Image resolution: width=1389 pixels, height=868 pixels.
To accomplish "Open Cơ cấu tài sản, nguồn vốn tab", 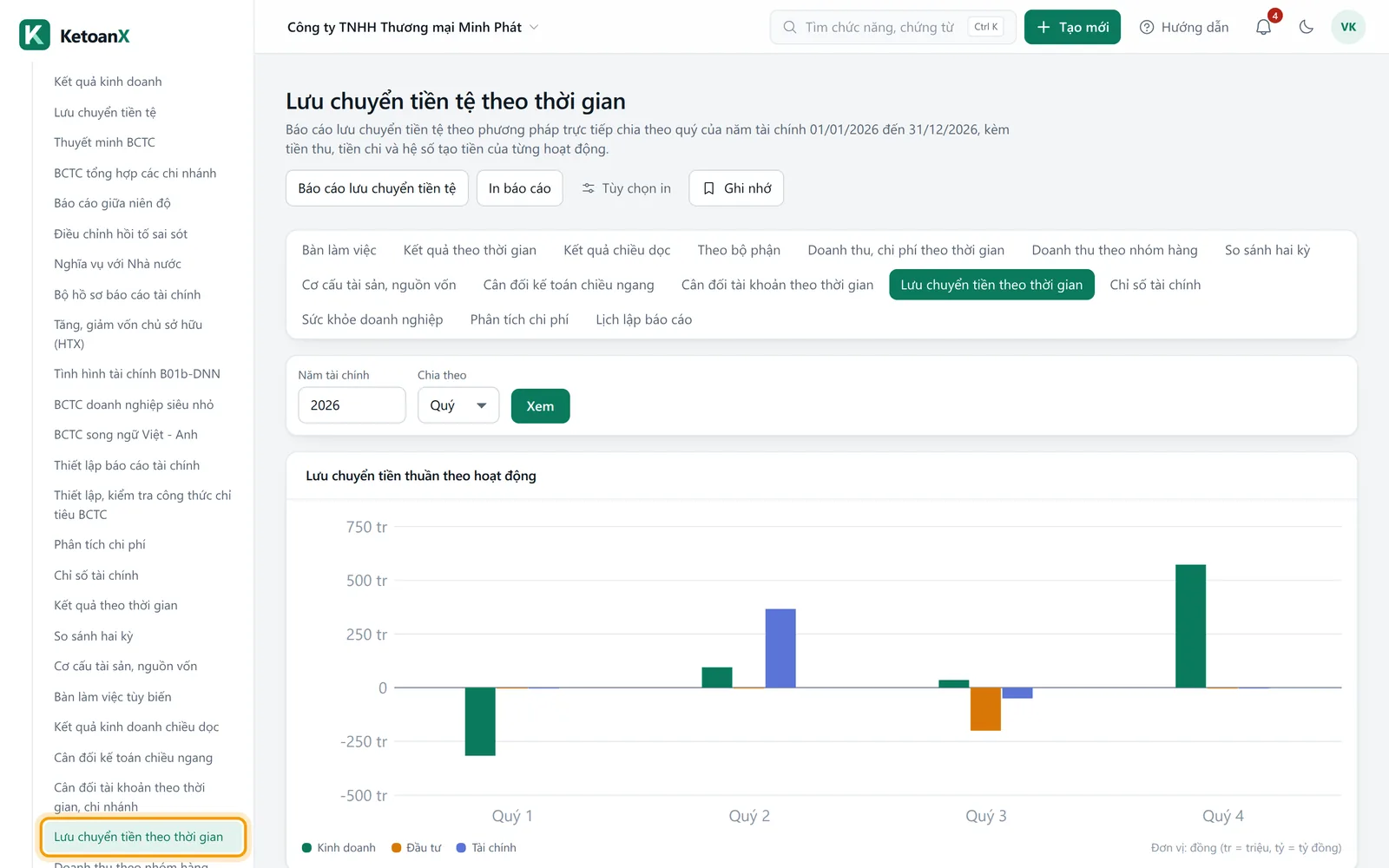I will point(379,285).
